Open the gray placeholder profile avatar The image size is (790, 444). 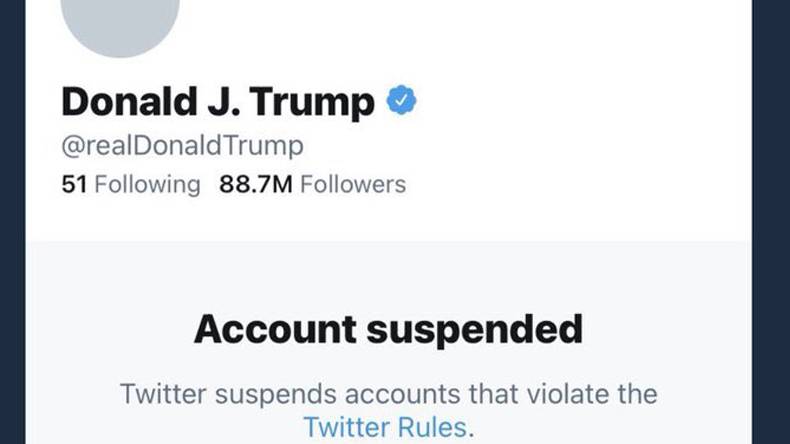120,25
